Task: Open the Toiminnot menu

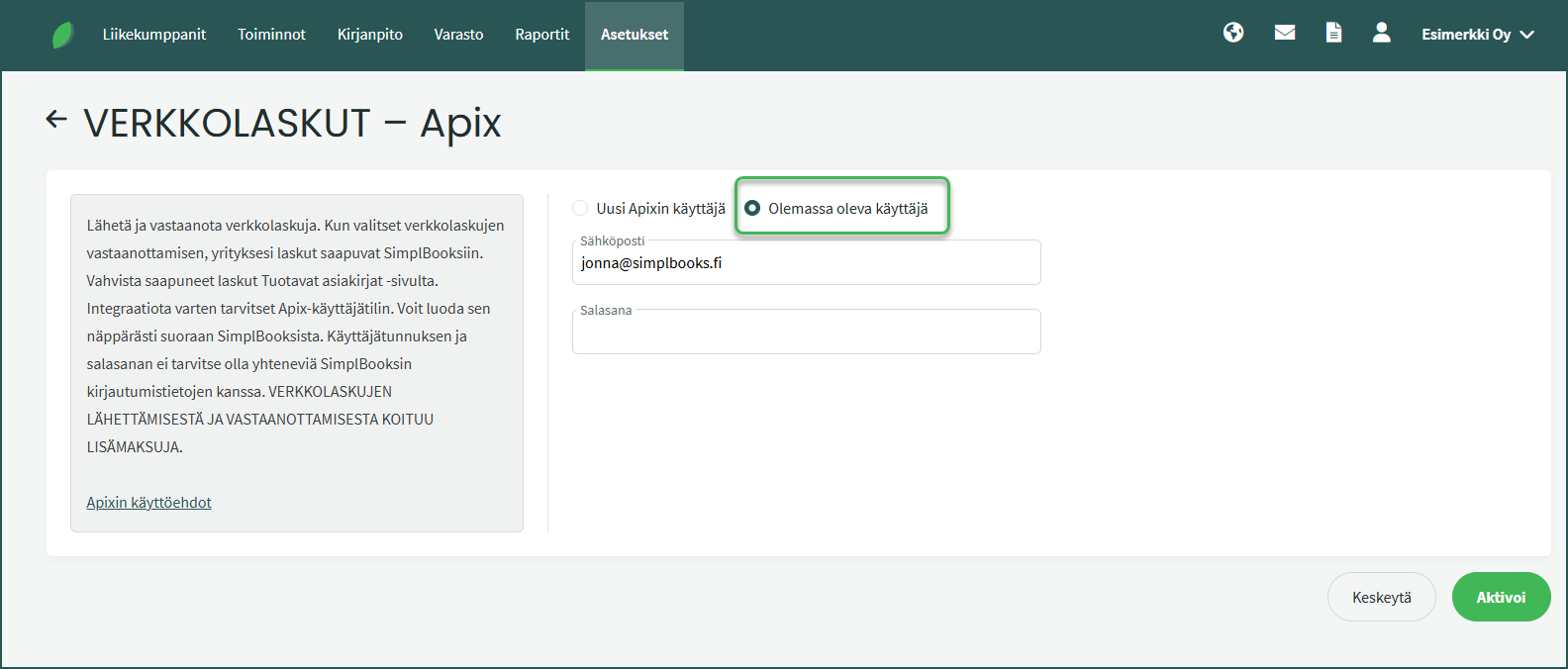Action: click(271, 35)
